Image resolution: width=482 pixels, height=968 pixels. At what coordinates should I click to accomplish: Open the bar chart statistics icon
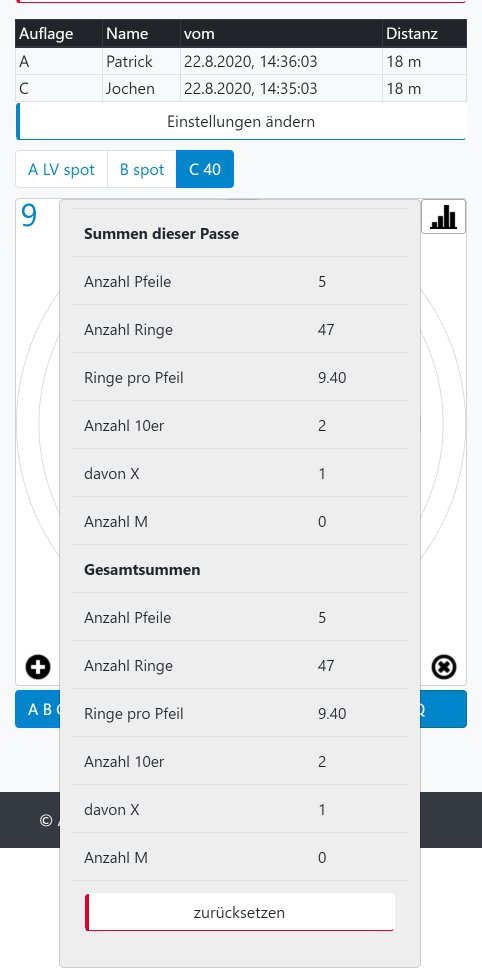click(443, 217)
